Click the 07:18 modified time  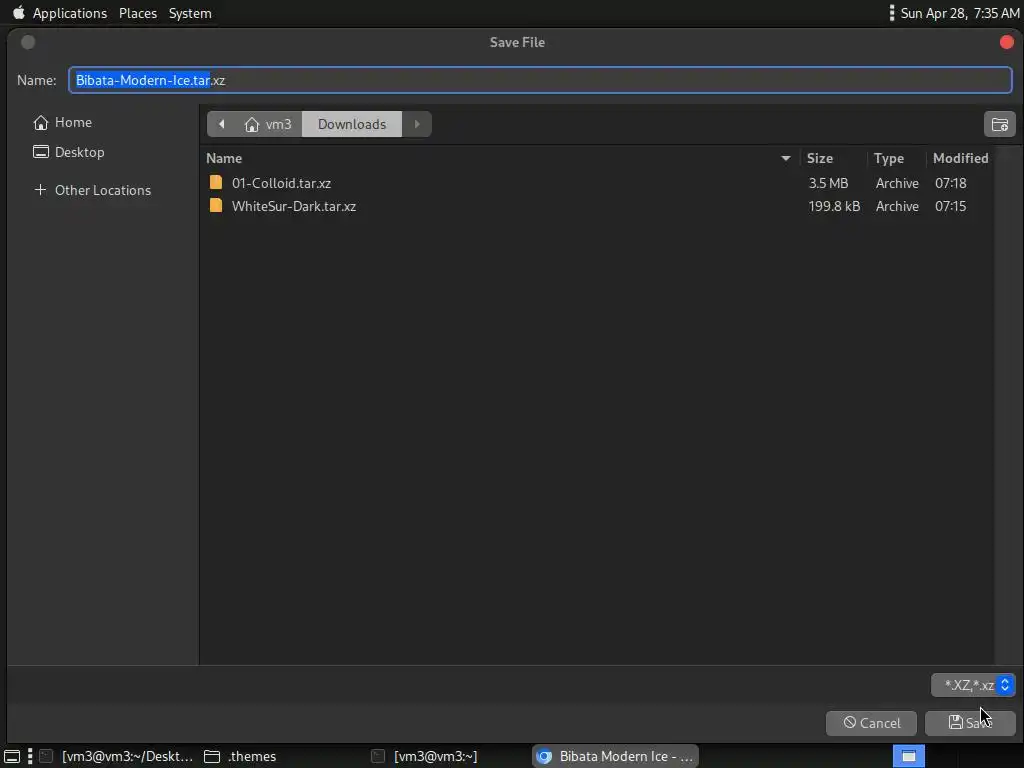tap(950, 183)
